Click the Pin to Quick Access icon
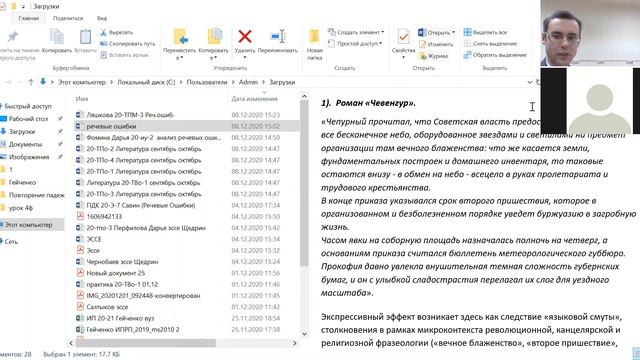This screenshot has width=640, height=360. (x=13, y=37)
